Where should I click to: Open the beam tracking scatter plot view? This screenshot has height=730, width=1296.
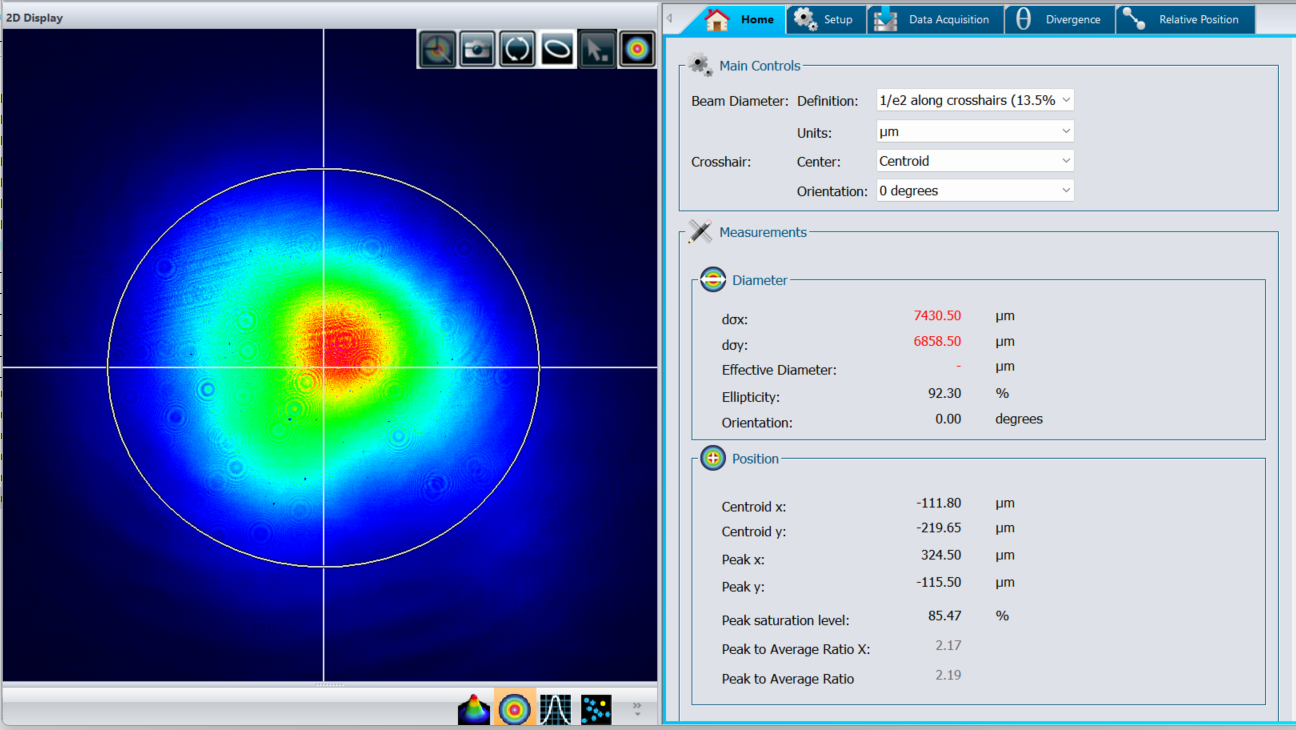tap(596, 709)
